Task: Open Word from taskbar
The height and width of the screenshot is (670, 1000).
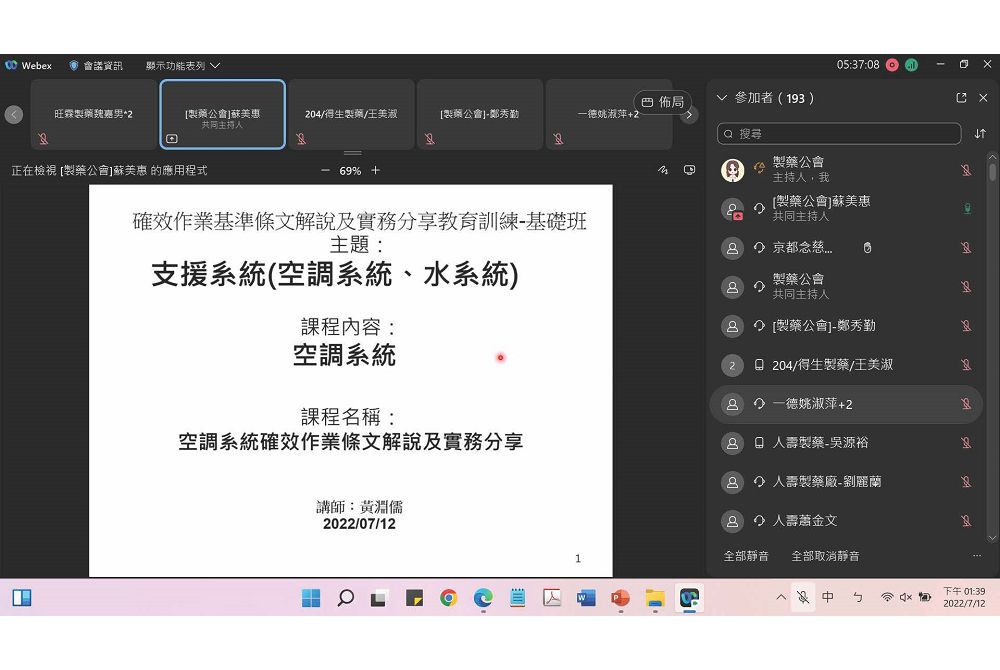Action: [x=586, y=598]
